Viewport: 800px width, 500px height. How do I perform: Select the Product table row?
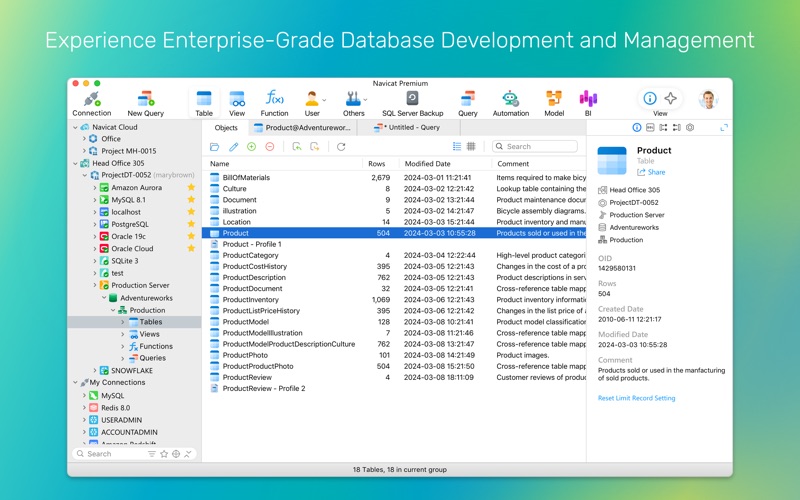[394, 233]
